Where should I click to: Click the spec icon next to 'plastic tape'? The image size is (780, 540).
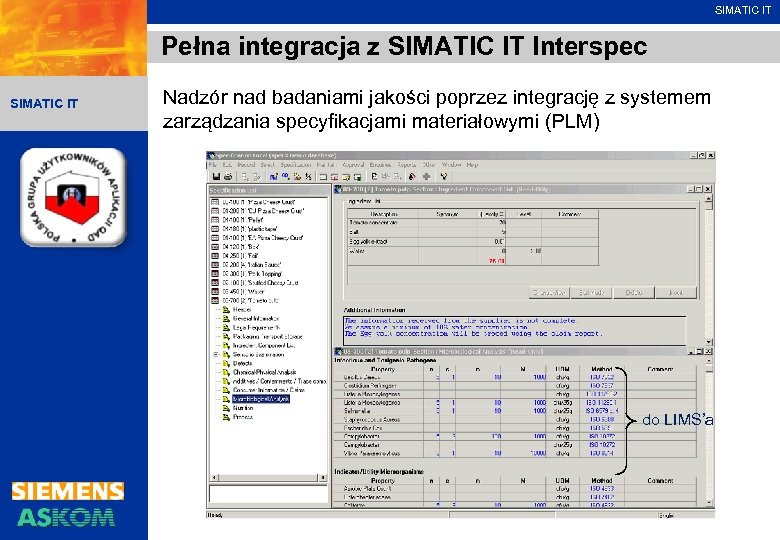215,229
